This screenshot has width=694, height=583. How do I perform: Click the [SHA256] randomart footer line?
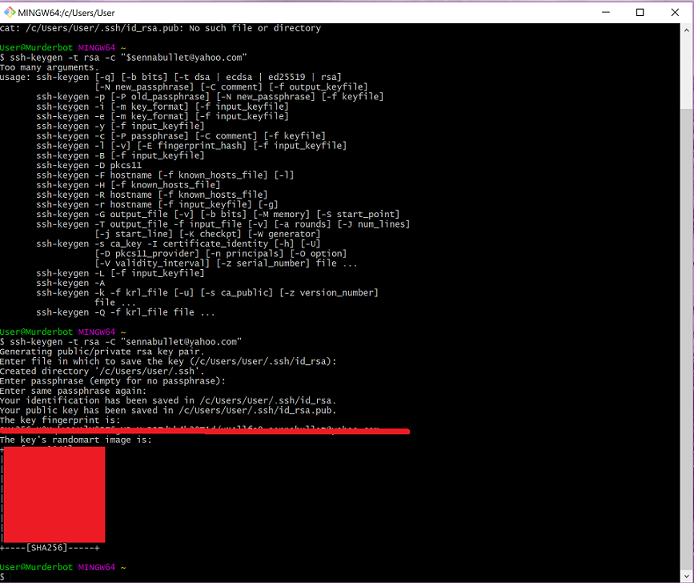pyautogui.click(x=50, y=548)
